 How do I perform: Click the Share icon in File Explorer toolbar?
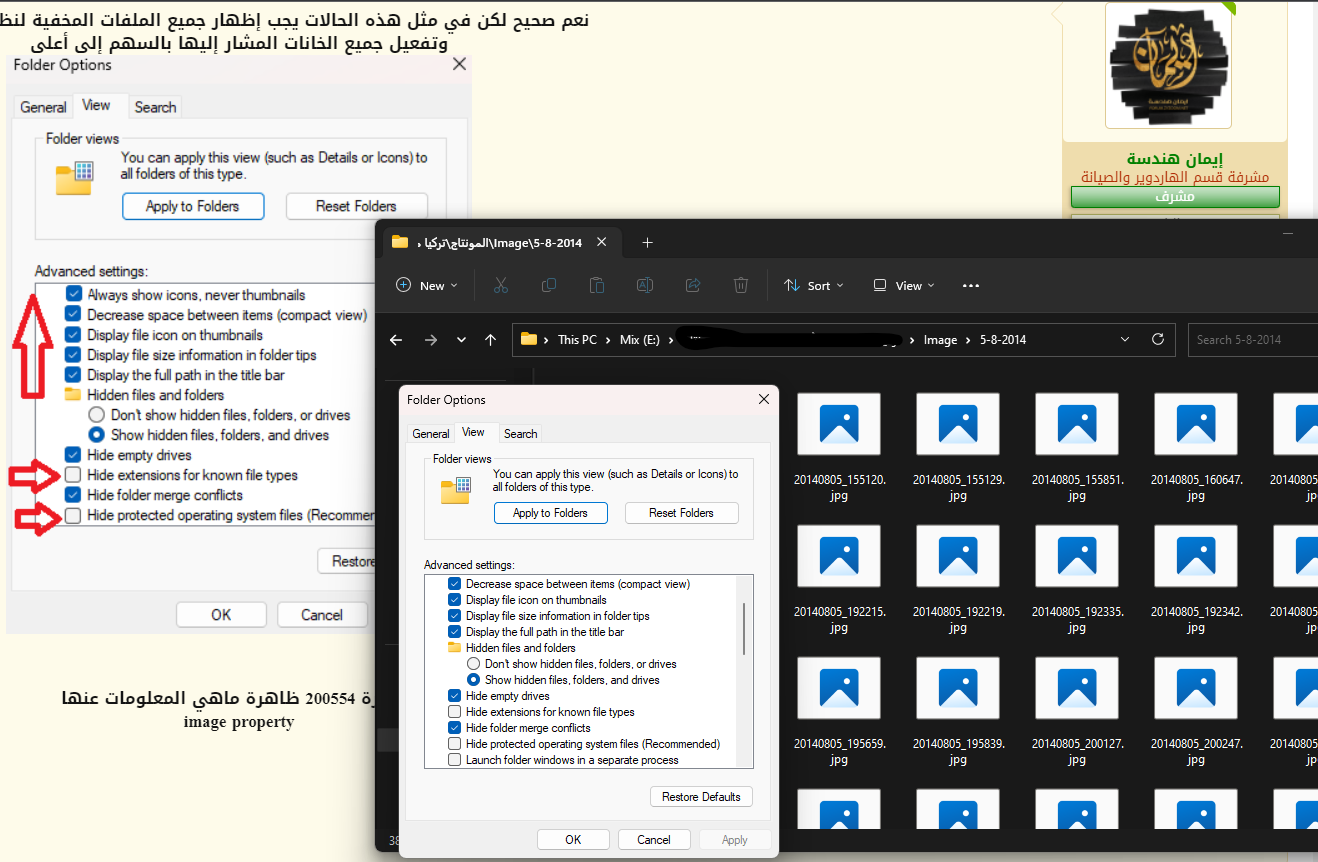click(693, 285)
